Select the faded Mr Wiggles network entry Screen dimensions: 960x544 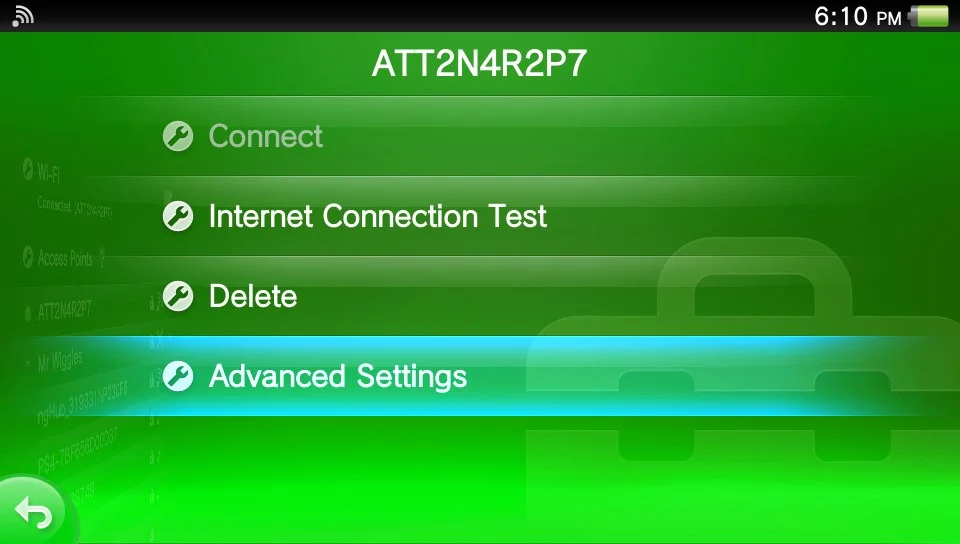[59, 361]
